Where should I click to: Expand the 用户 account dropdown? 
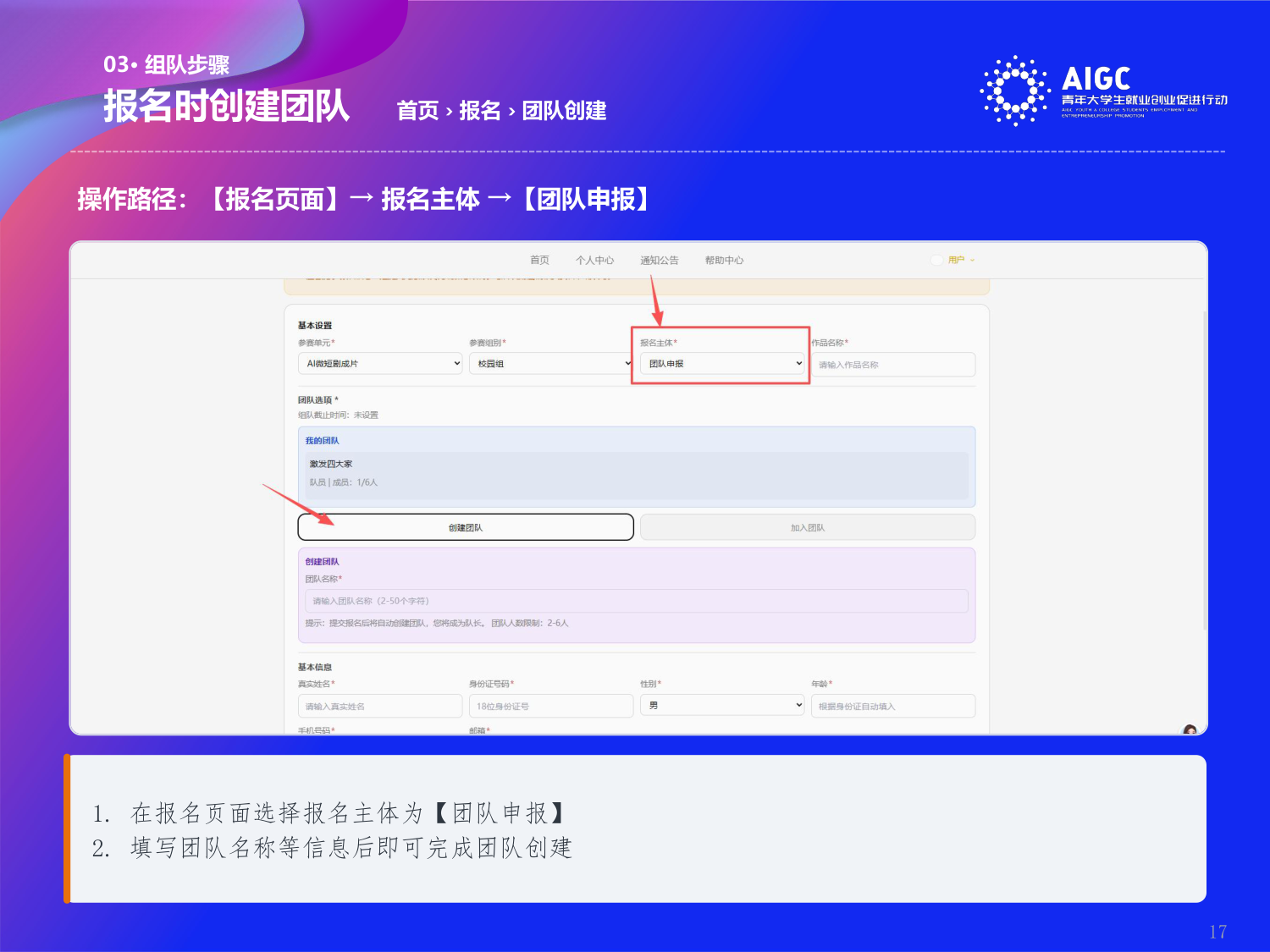[961, 260]
